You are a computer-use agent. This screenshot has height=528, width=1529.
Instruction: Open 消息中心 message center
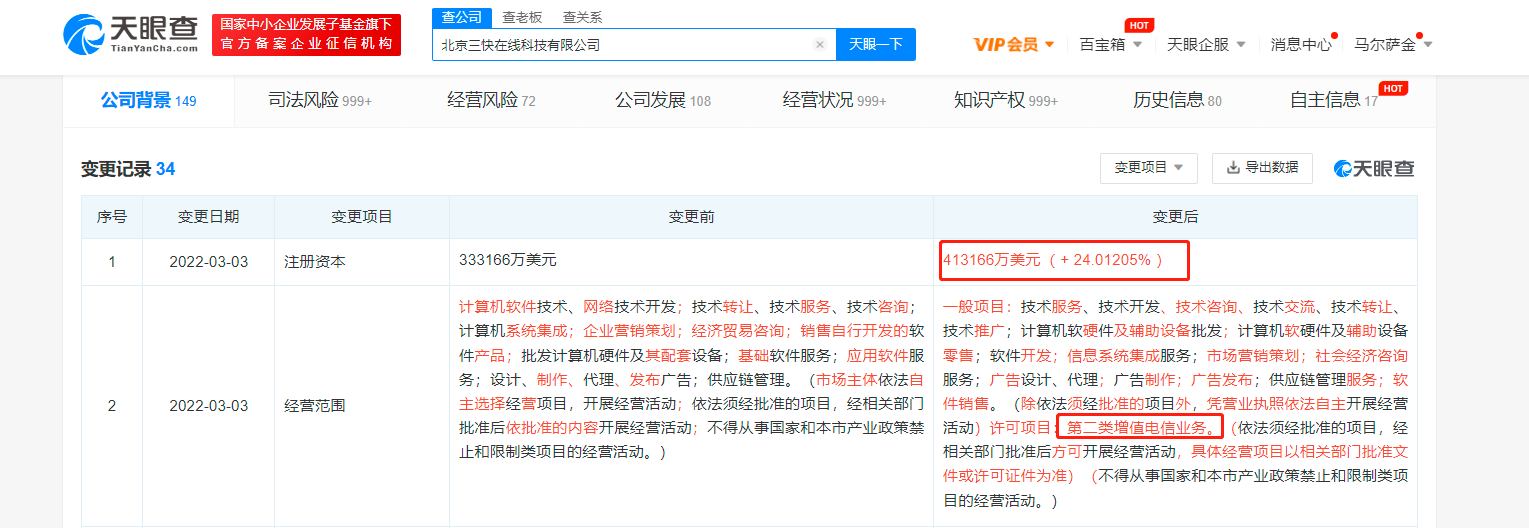(1301, 45)
